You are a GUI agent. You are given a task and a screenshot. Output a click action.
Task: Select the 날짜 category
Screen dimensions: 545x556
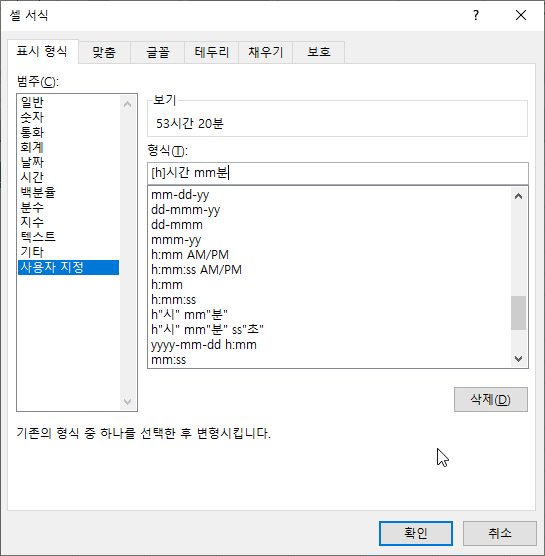[x=68, y=162]
